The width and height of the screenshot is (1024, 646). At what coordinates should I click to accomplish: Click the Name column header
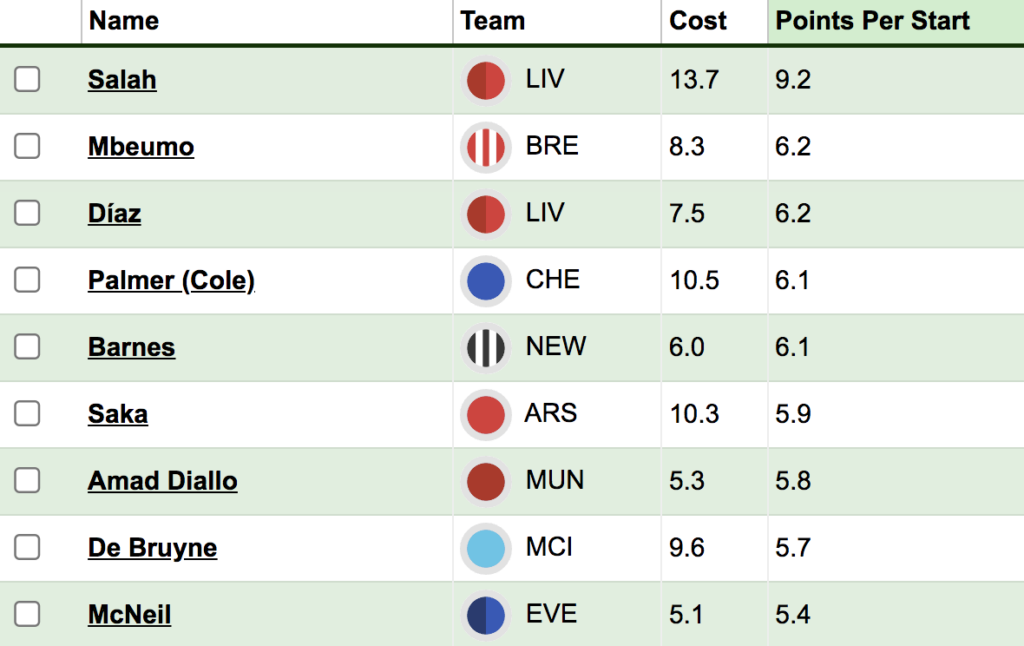[123, 21]
